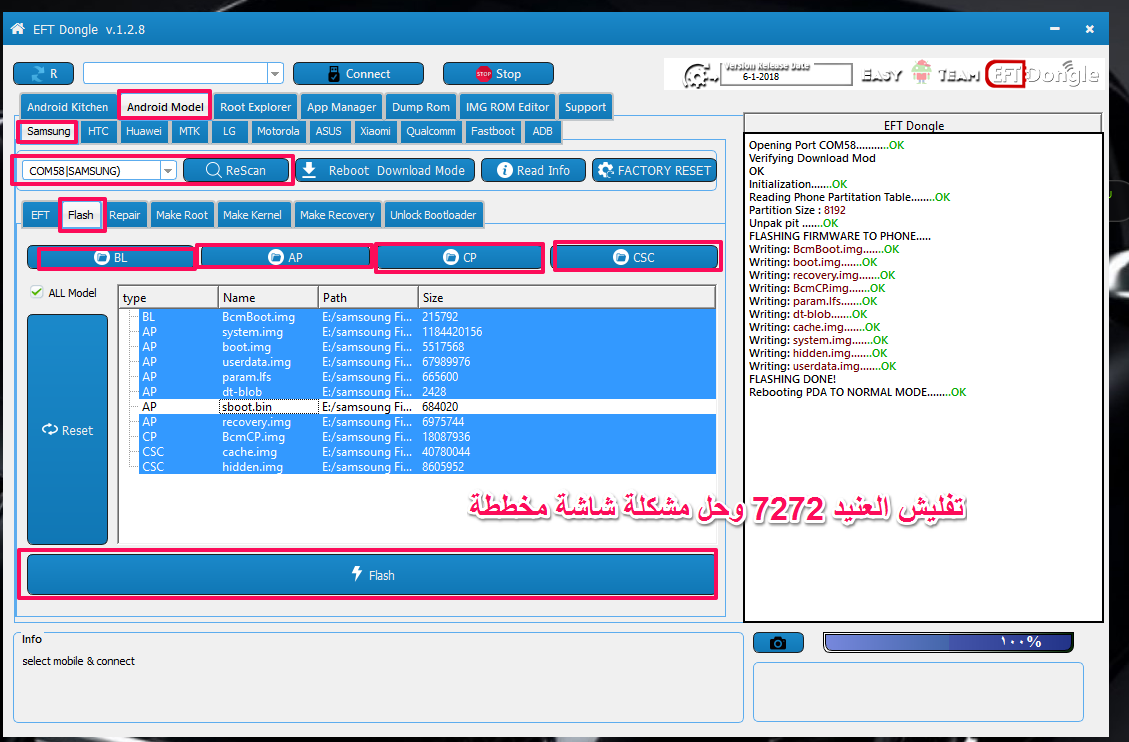Select the Fastboot tab

pyautogui.click(x=492, y=131)
